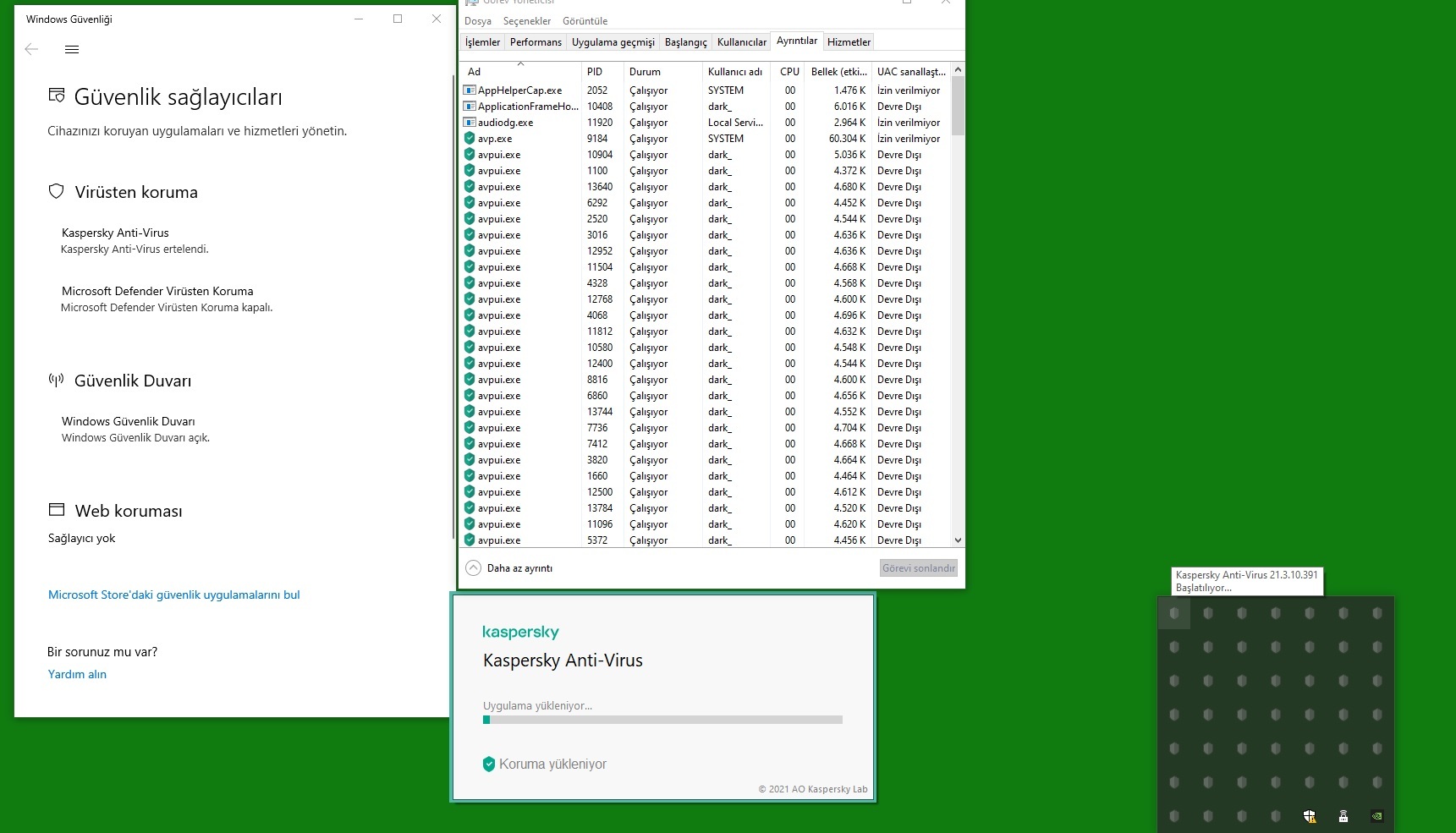Select the avp.exe process name

tap(495, 139)
